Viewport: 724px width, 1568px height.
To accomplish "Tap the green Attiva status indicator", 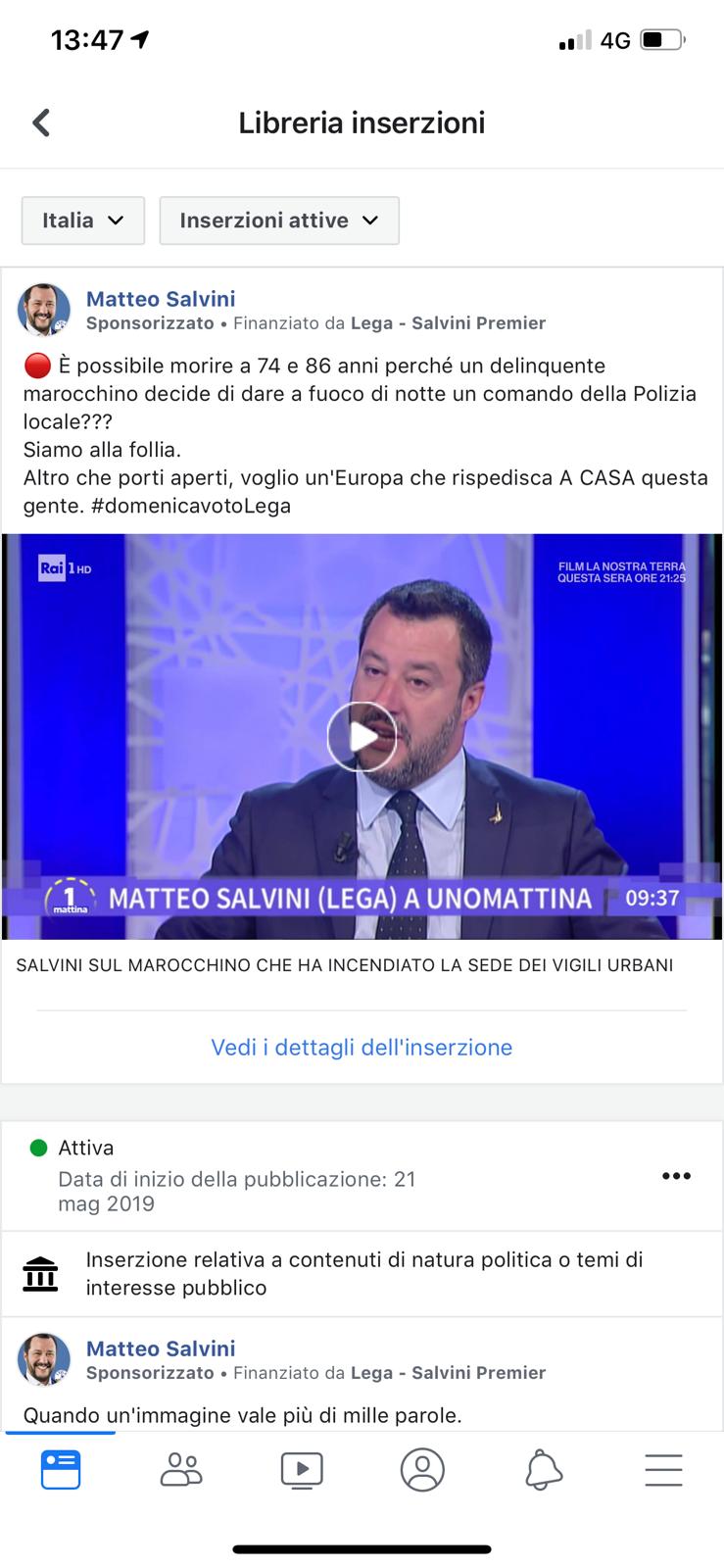I will 39,1148.
